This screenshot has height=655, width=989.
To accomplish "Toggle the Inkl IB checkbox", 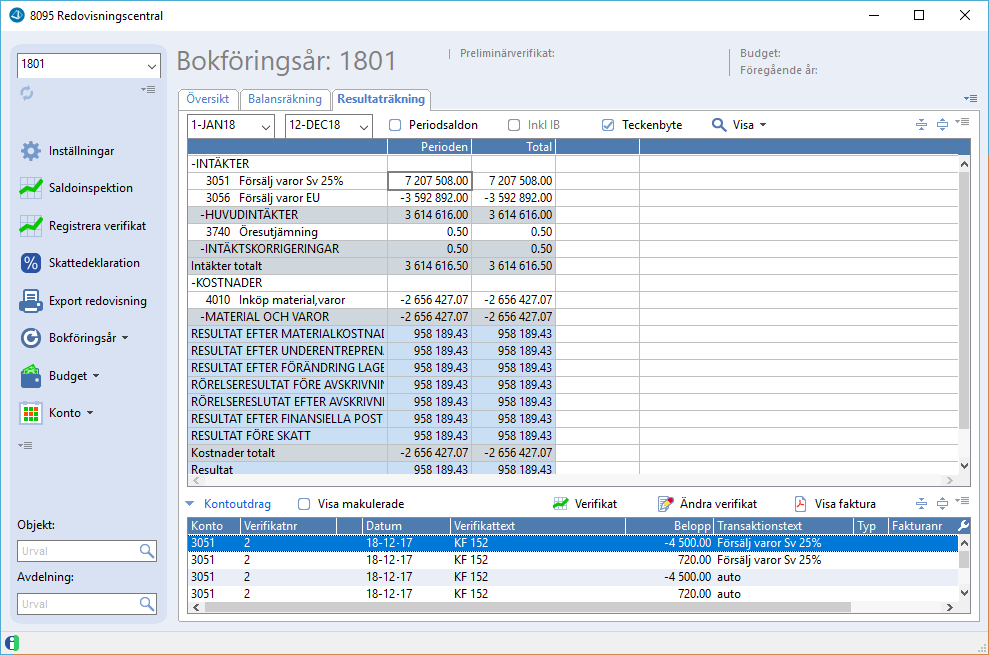I will (514, 125).
